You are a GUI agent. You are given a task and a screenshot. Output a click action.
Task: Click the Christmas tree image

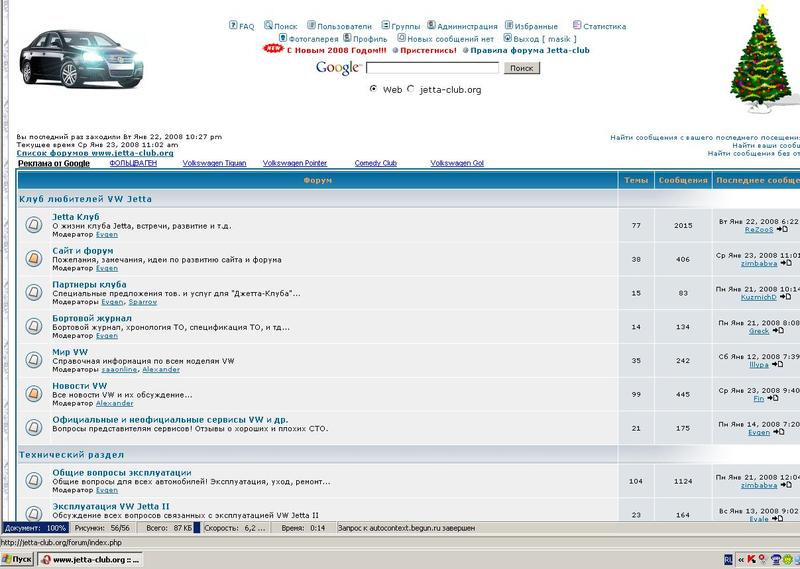(763, 59)
